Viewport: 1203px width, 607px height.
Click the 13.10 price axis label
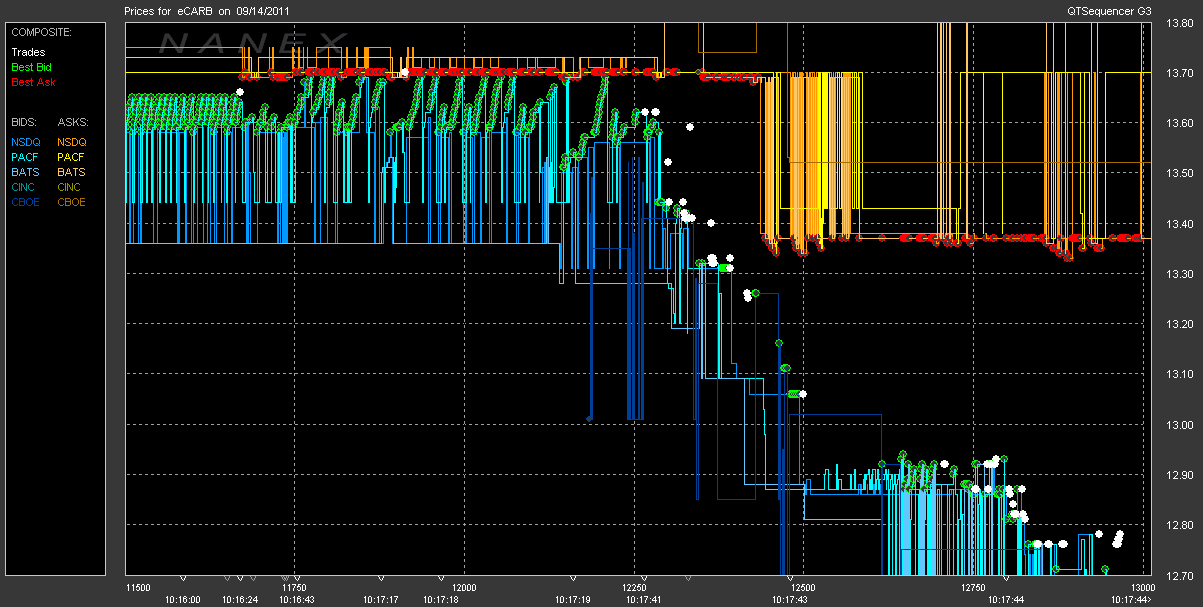pos(1180,374)
